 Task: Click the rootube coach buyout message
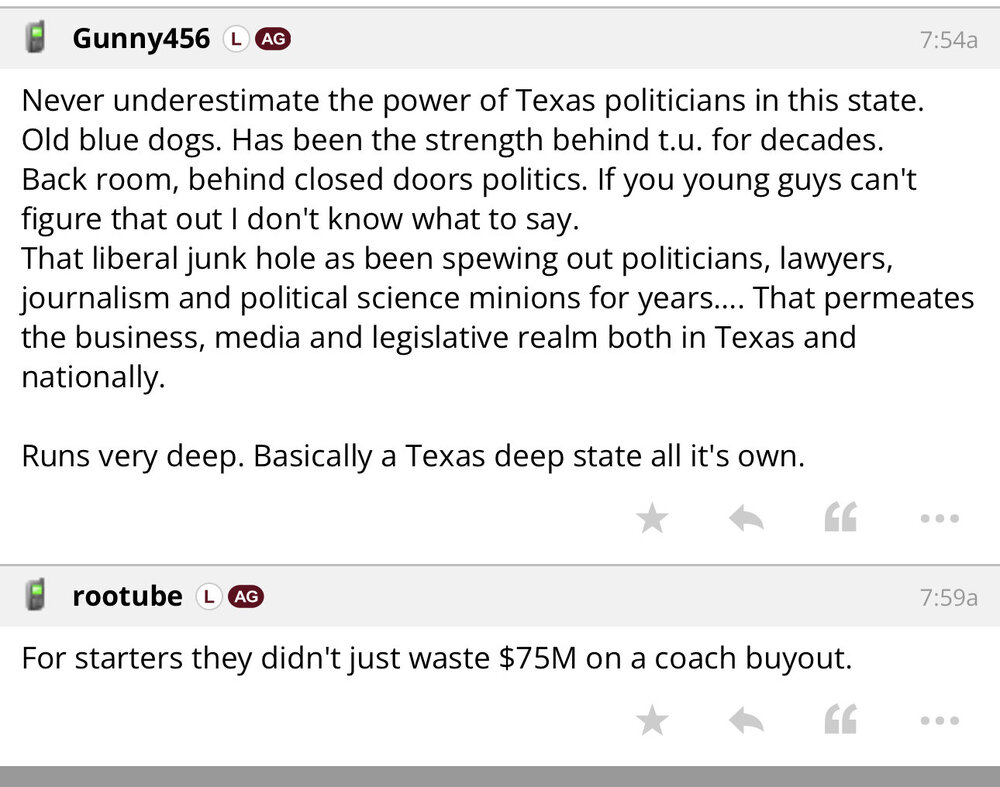click(x=436, y=659)
